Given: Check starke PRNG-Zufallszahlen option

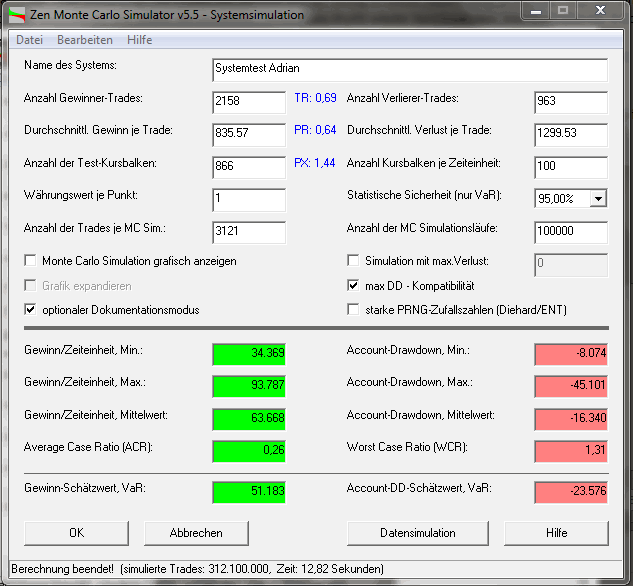Looking at the screenshot, I should [353, 310].
